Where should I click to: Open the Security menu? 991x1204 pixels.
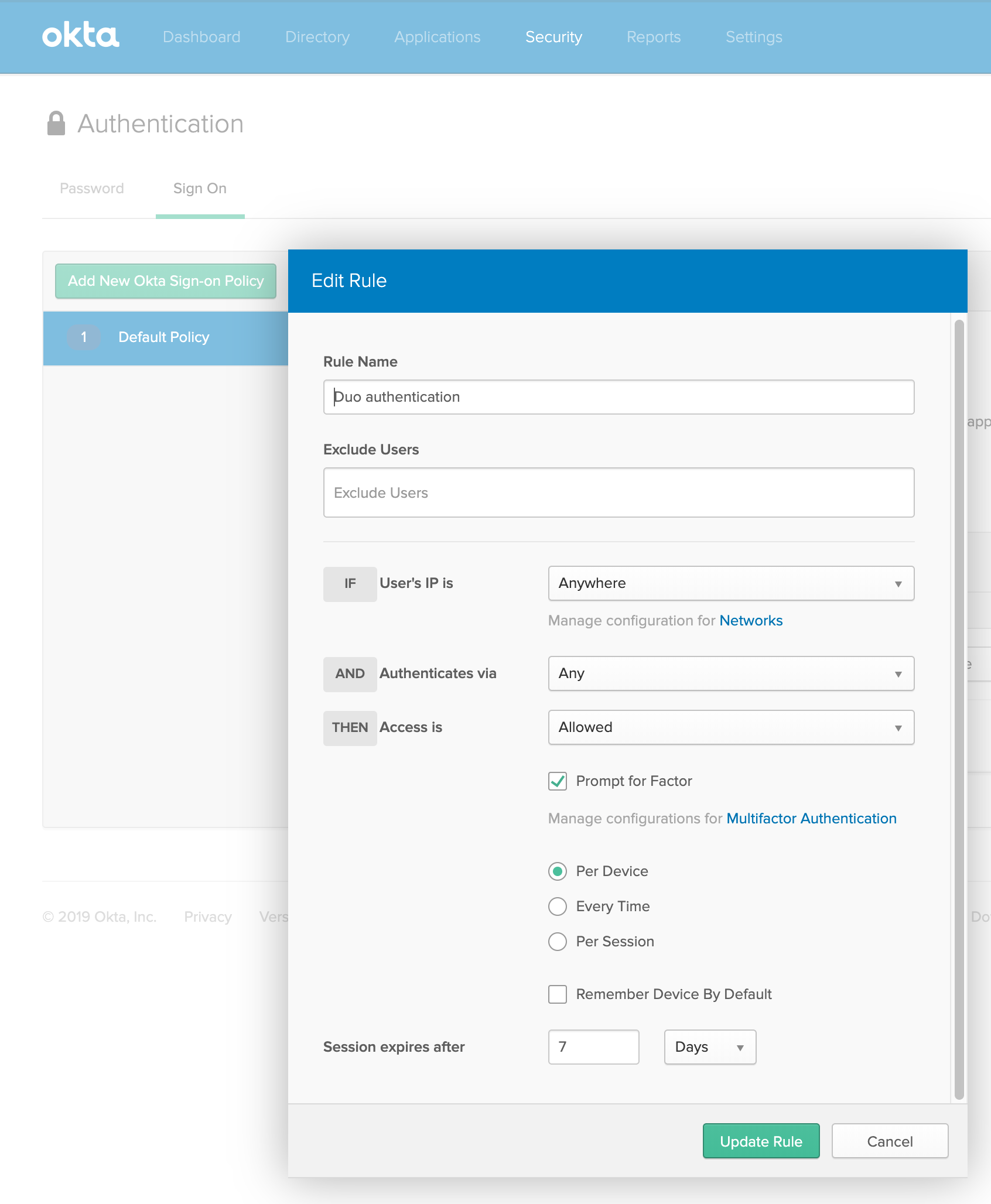tap(553, 36)
